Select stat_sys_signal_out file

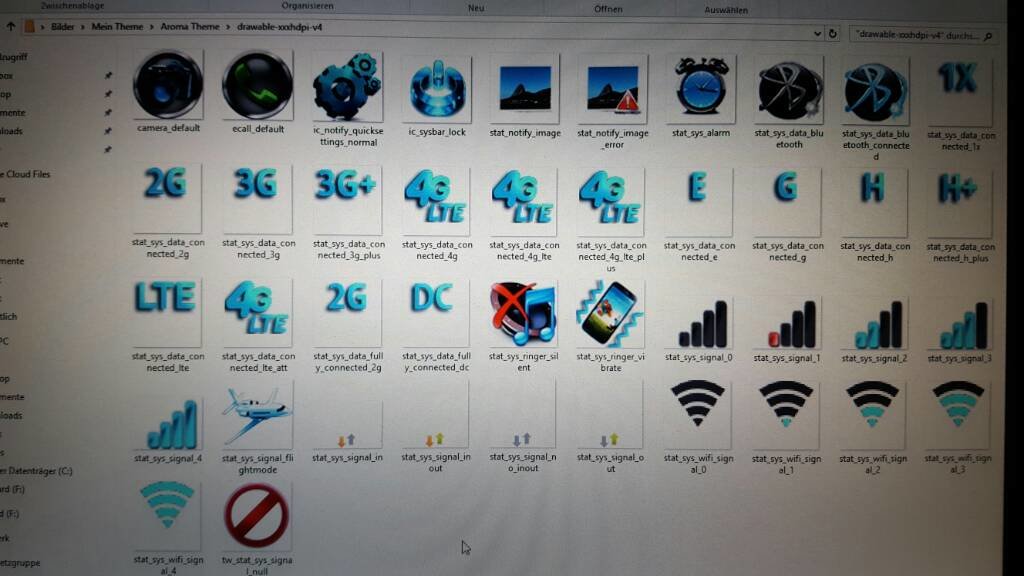tap(609, 415)
